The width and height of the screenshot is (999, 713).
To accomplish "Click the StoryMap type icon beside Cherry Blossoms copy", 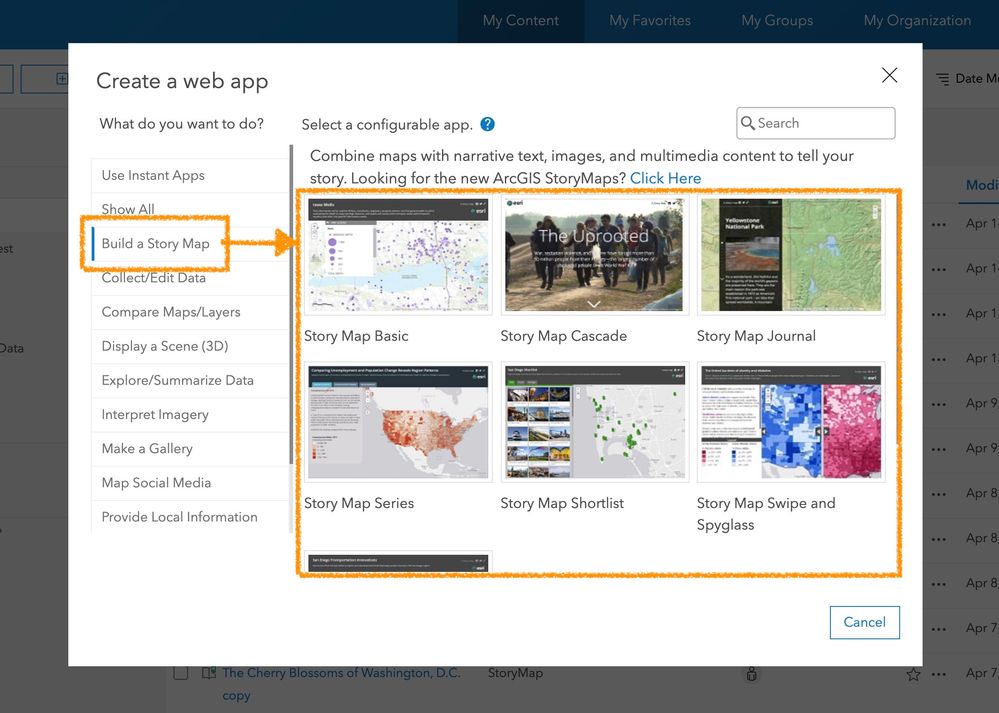I will pyautogui.click(x=207, y=673).
